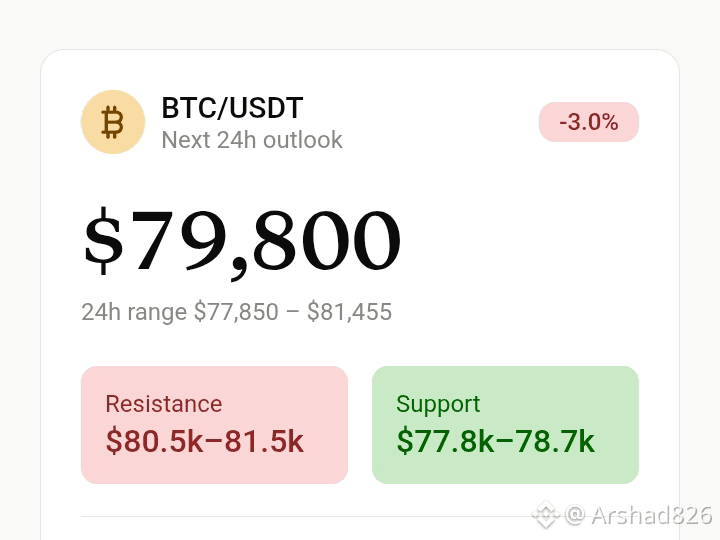Click the BTC/USDT pair title
This screenshot has height=540, width=720.
click(232, 108)
